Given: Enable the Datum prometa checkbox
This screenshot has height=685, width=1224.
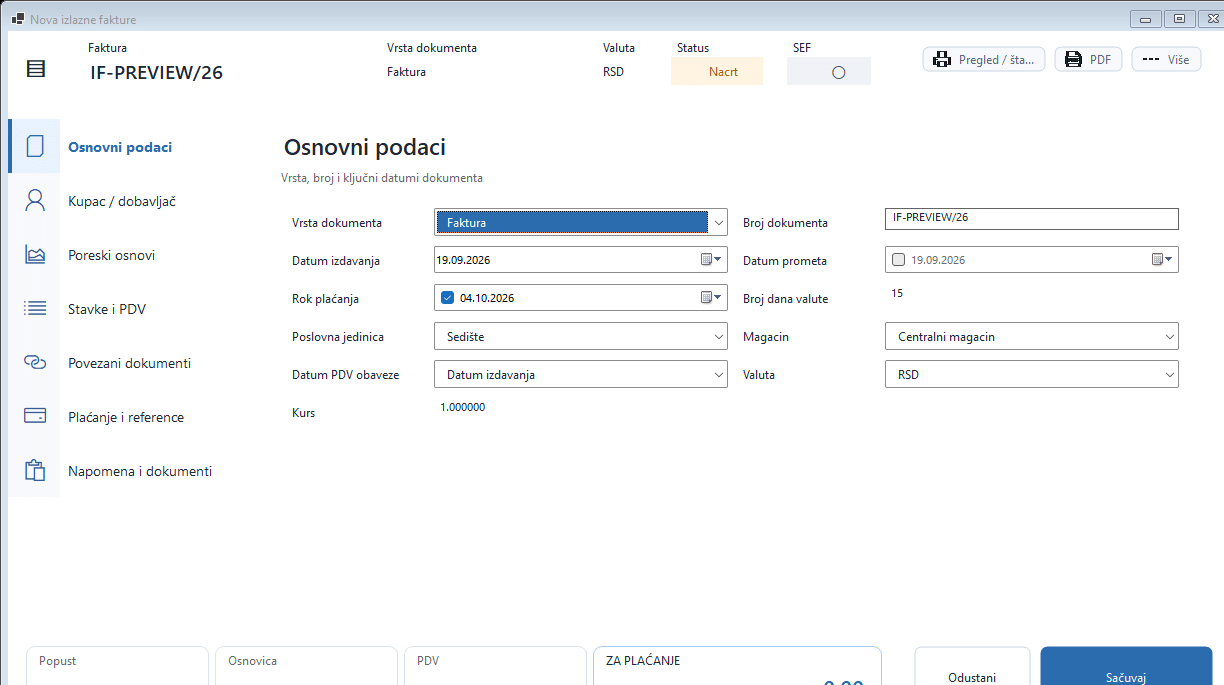Looking at the screenshot, I should click(898, 260).
